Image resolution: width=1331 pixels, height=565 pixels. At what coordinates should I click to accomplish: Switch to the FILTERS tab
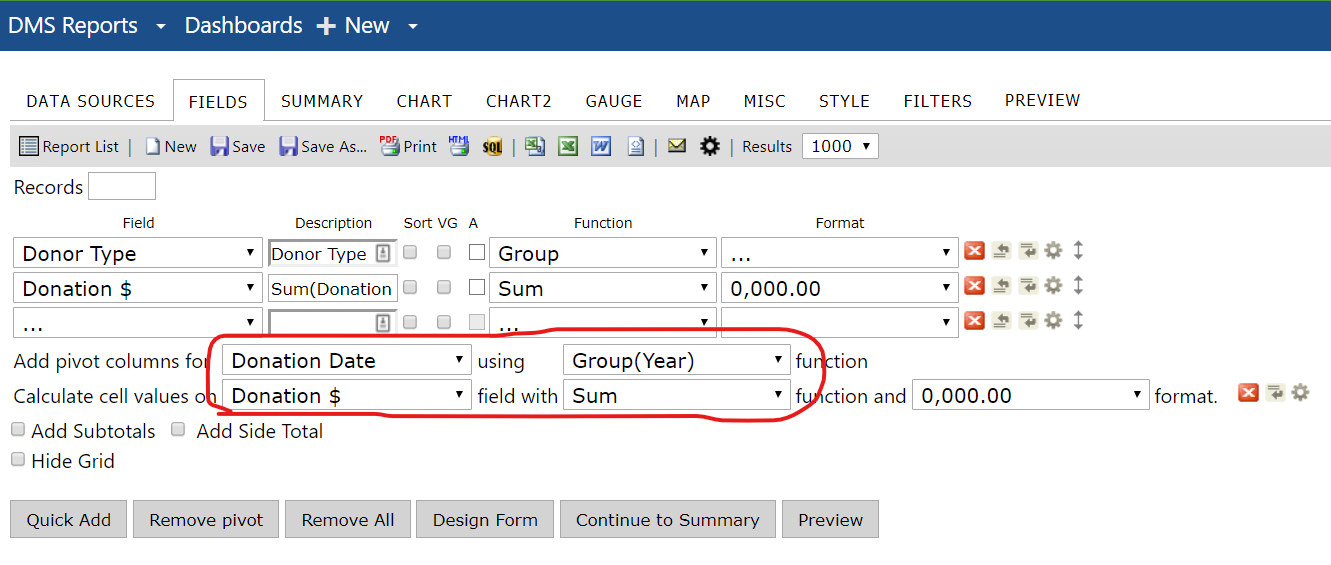(937, 101)
